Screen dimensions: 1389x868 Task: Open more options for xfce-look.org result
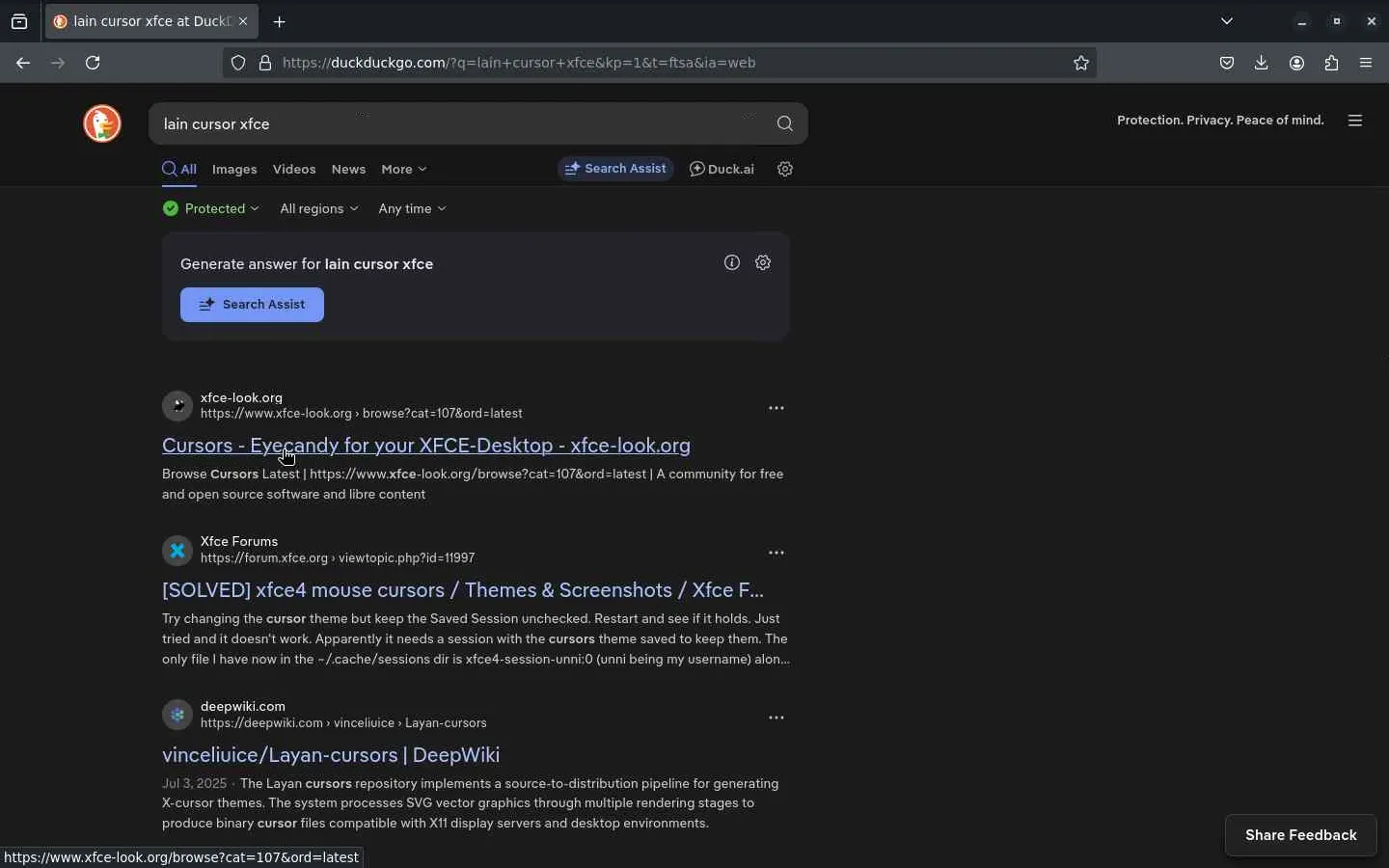(x=776, y=409)
